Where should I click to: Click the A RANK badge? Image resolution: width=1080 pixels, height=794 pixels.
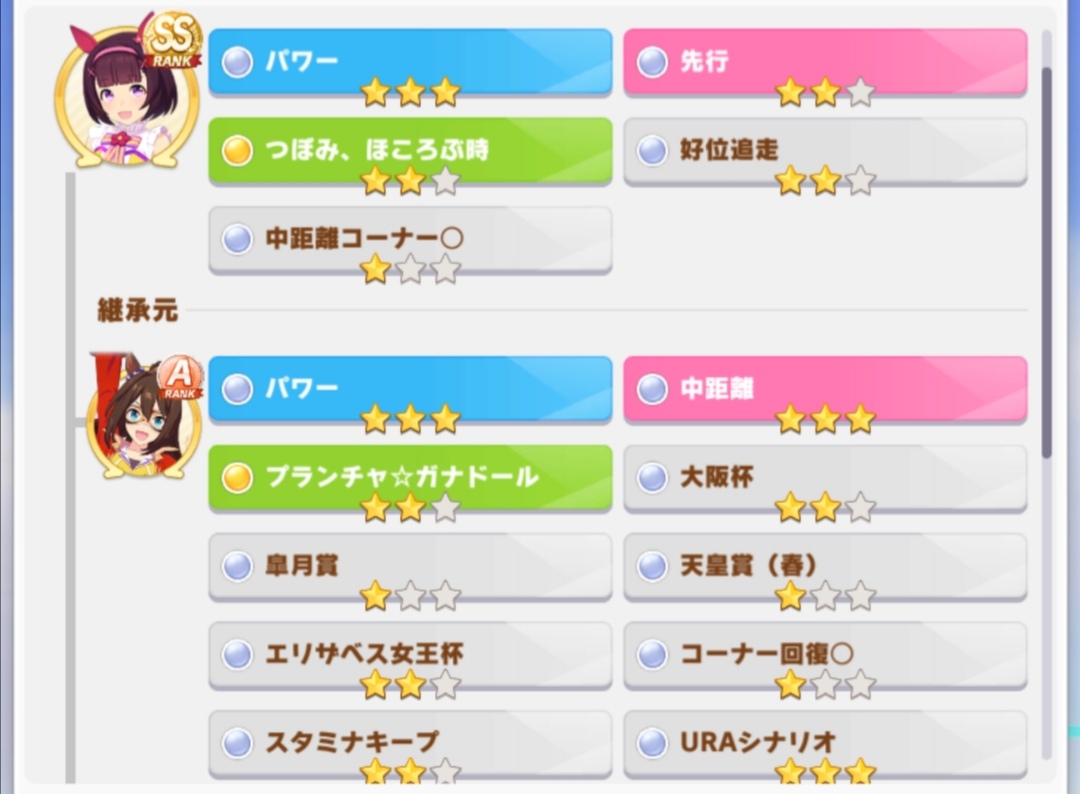[180, 377]
